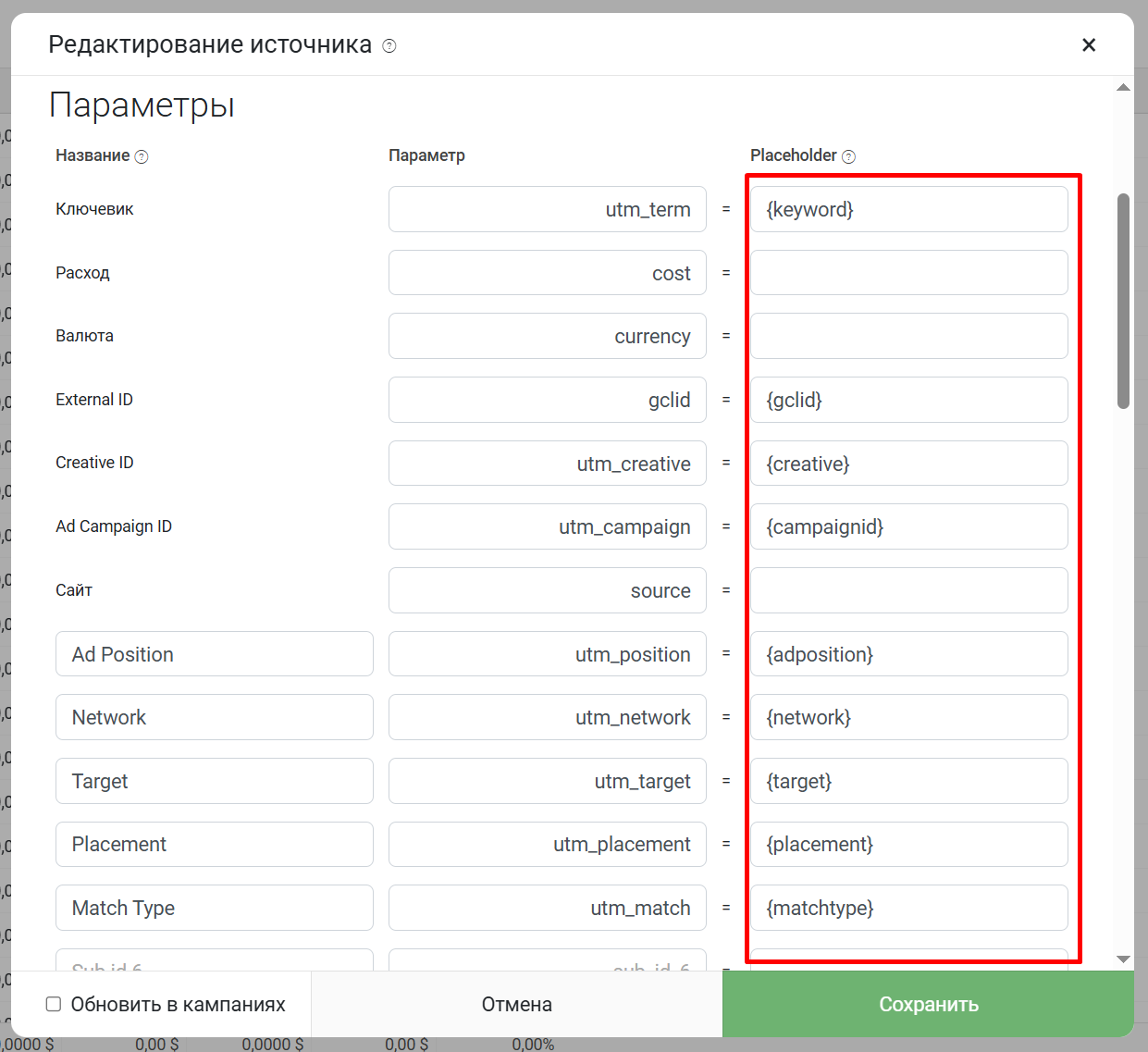Screen dimensions: 1148x1052
Task: Click help icon next to dialog title
Action: [x=389, y=45]
